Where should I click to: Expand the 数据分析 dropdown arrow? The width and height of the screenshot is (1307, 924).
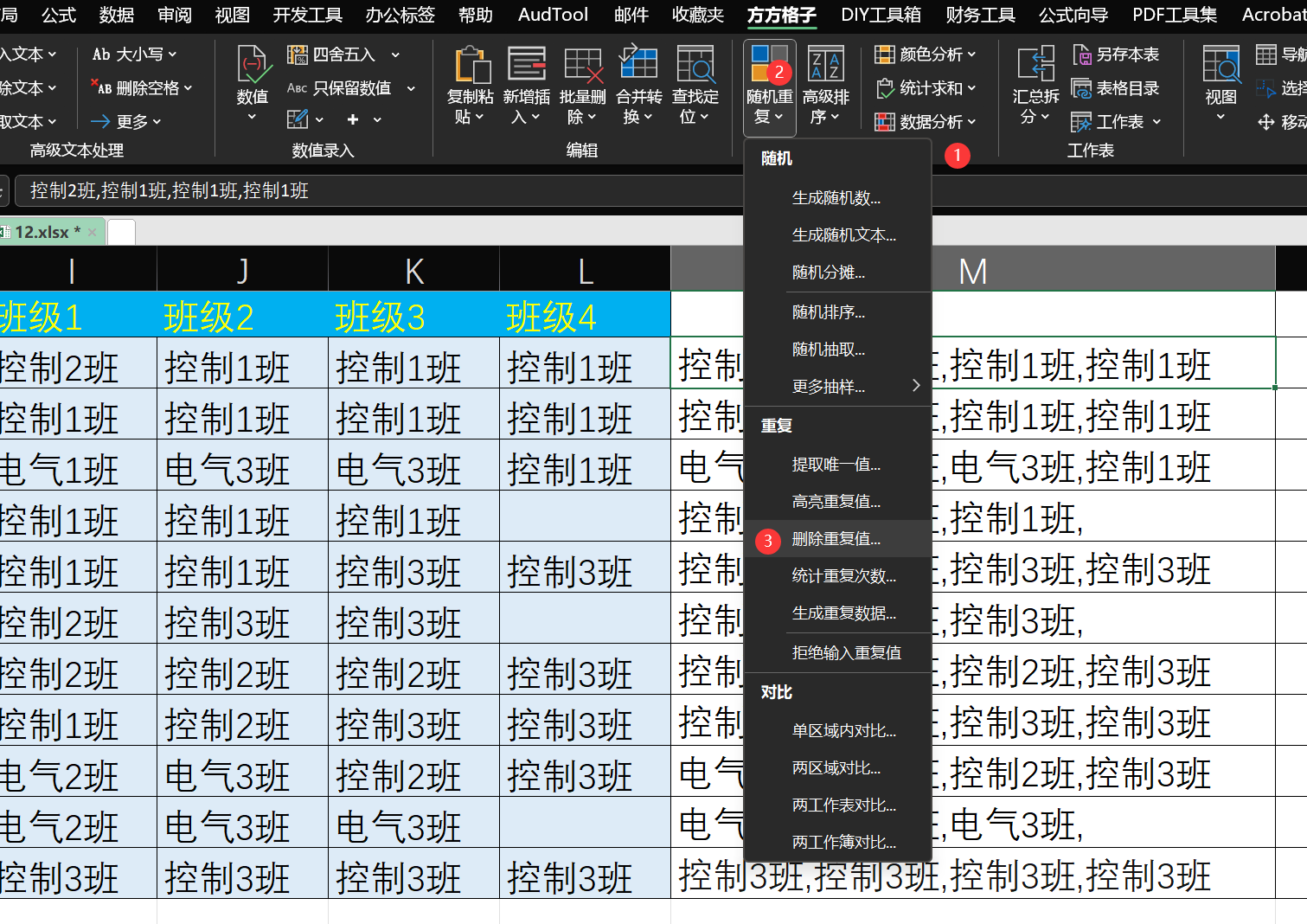[x=971, y=122]
